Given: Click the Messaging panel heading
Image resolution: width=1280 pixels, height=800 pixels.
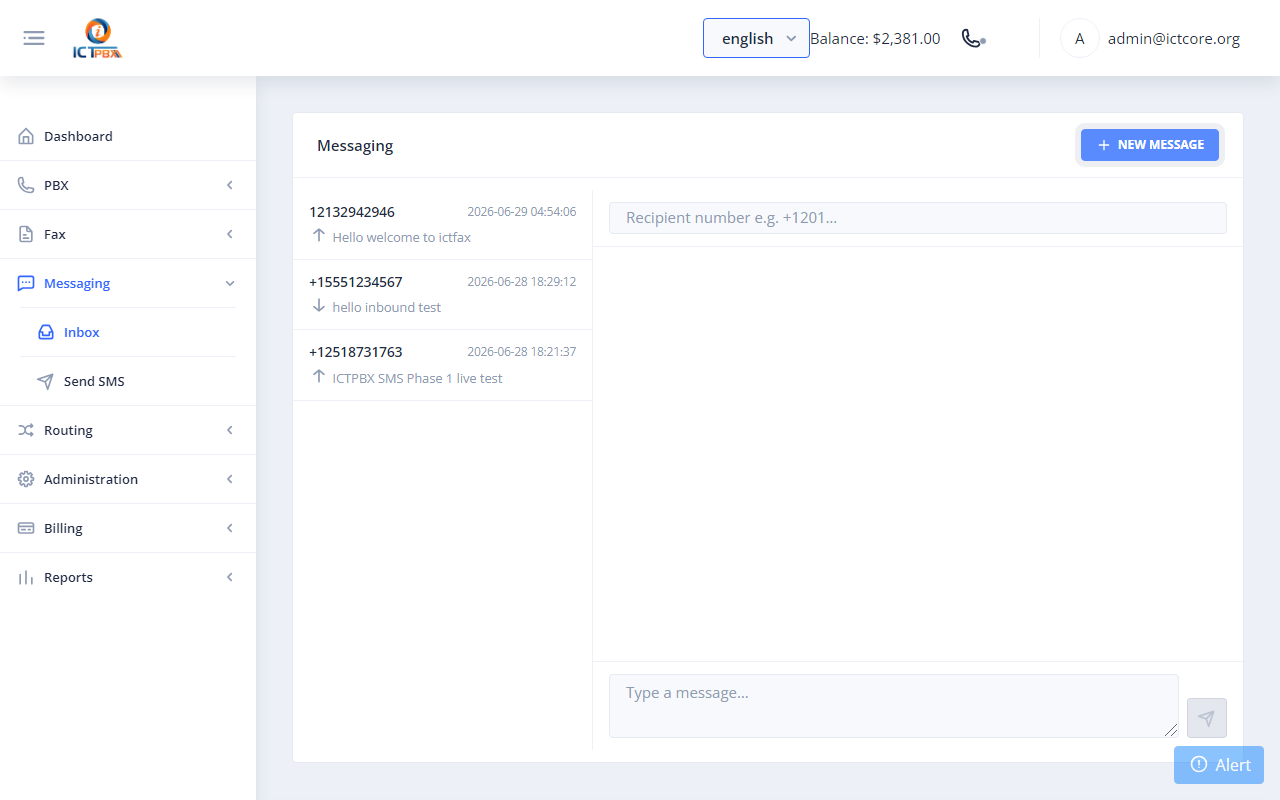Looking at the screenshot, I should tap(355, 146).
